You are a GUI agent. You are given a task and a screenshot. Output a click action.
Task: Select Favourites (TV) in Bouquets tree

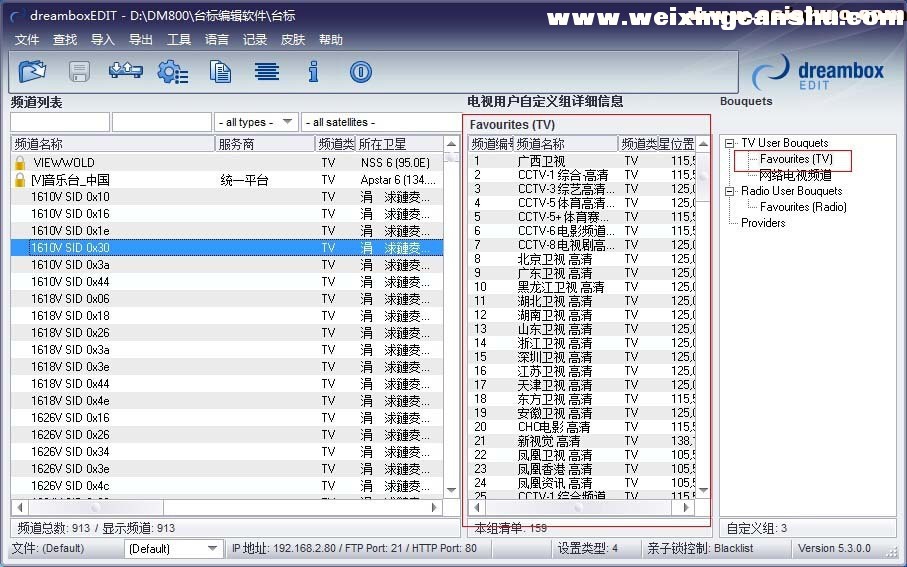796,159
